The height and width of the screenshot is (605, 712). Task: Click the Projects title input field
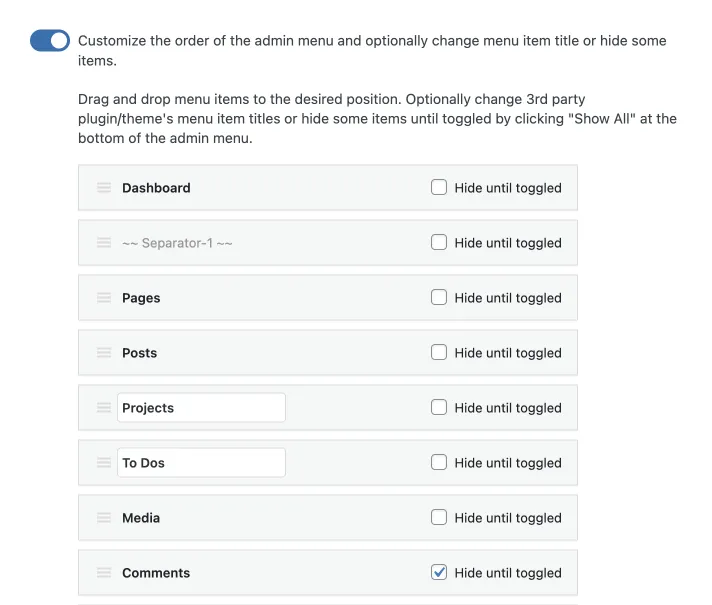point(201,407)
